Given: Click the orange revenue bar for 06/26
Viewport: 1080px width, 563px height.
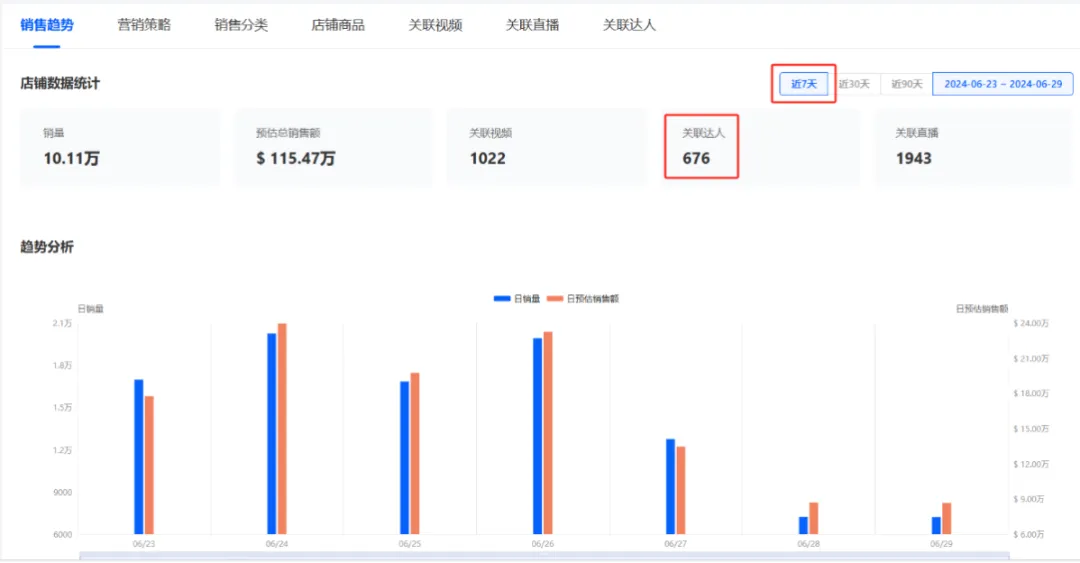Looking at the screenshot, I should point(548,433).
